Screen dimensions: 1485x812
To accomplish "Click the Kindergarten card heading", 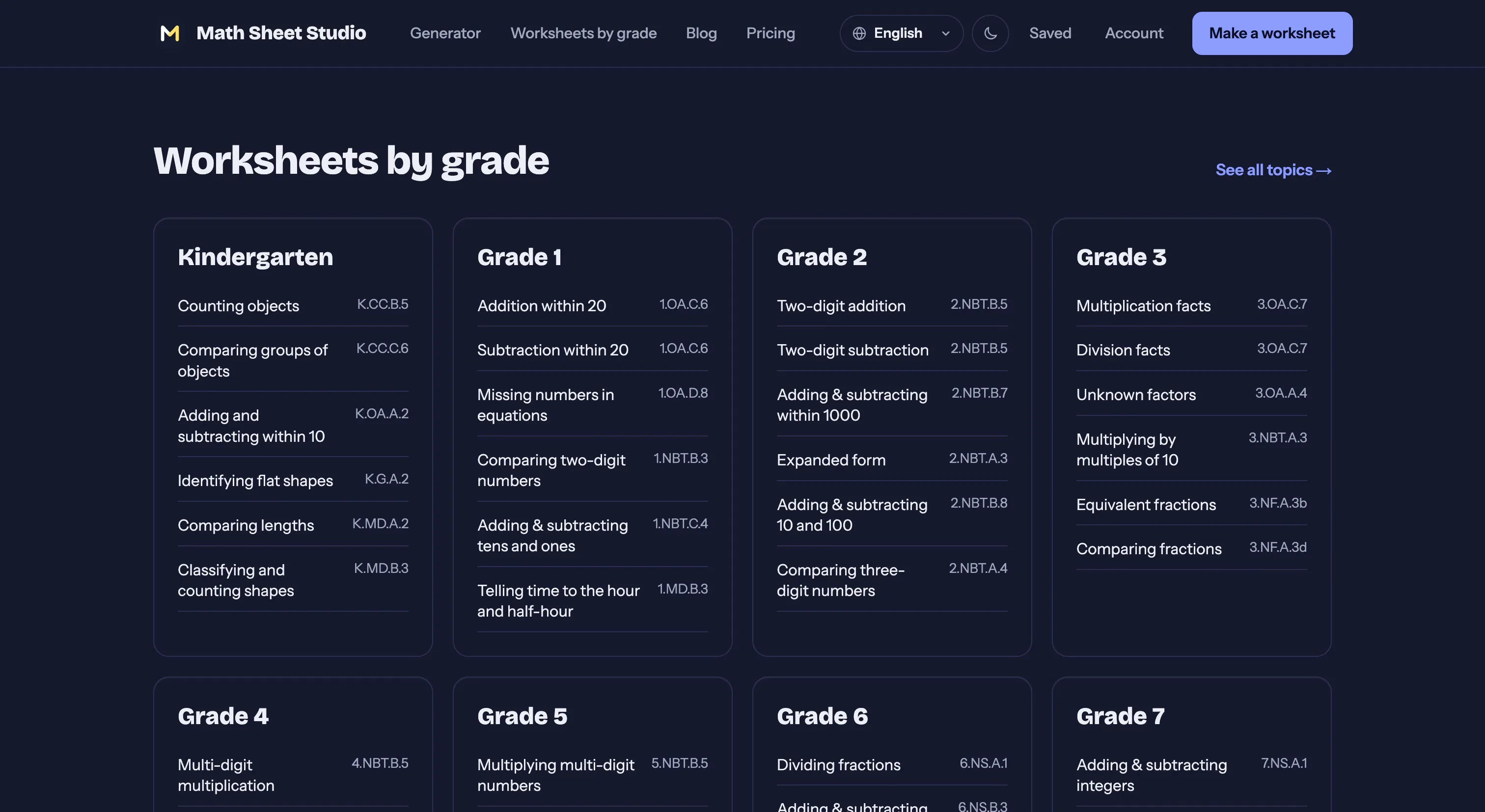I will point(255,257).
